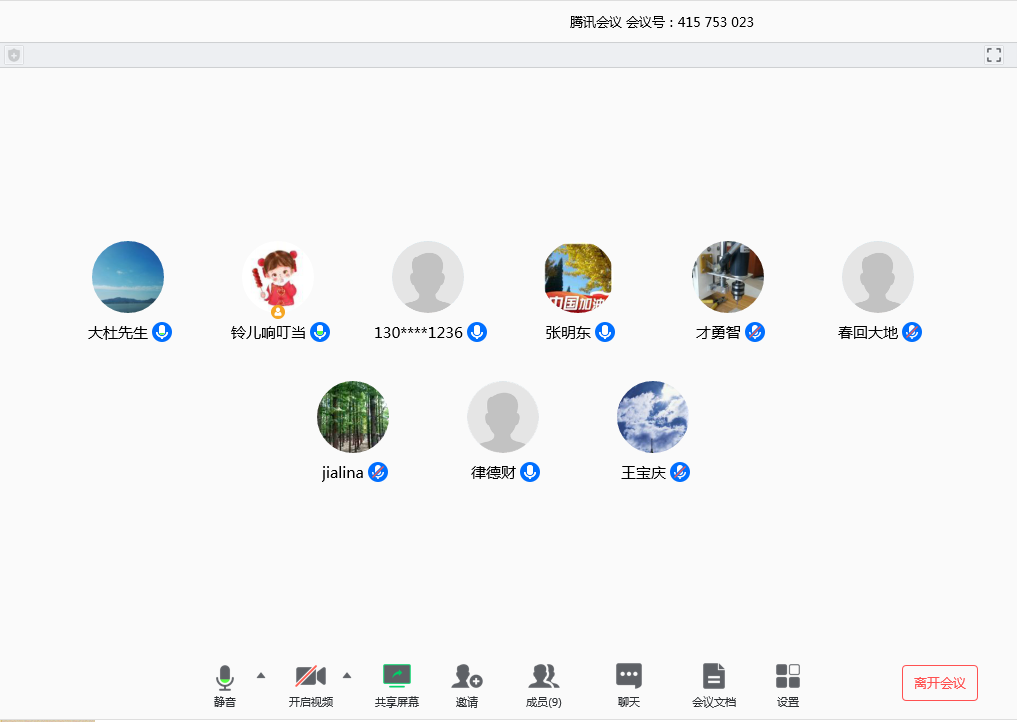Click the active microphone icon beside 铃儿响叮当
This screenshot has width=1017, height=722.
point(320,332)
